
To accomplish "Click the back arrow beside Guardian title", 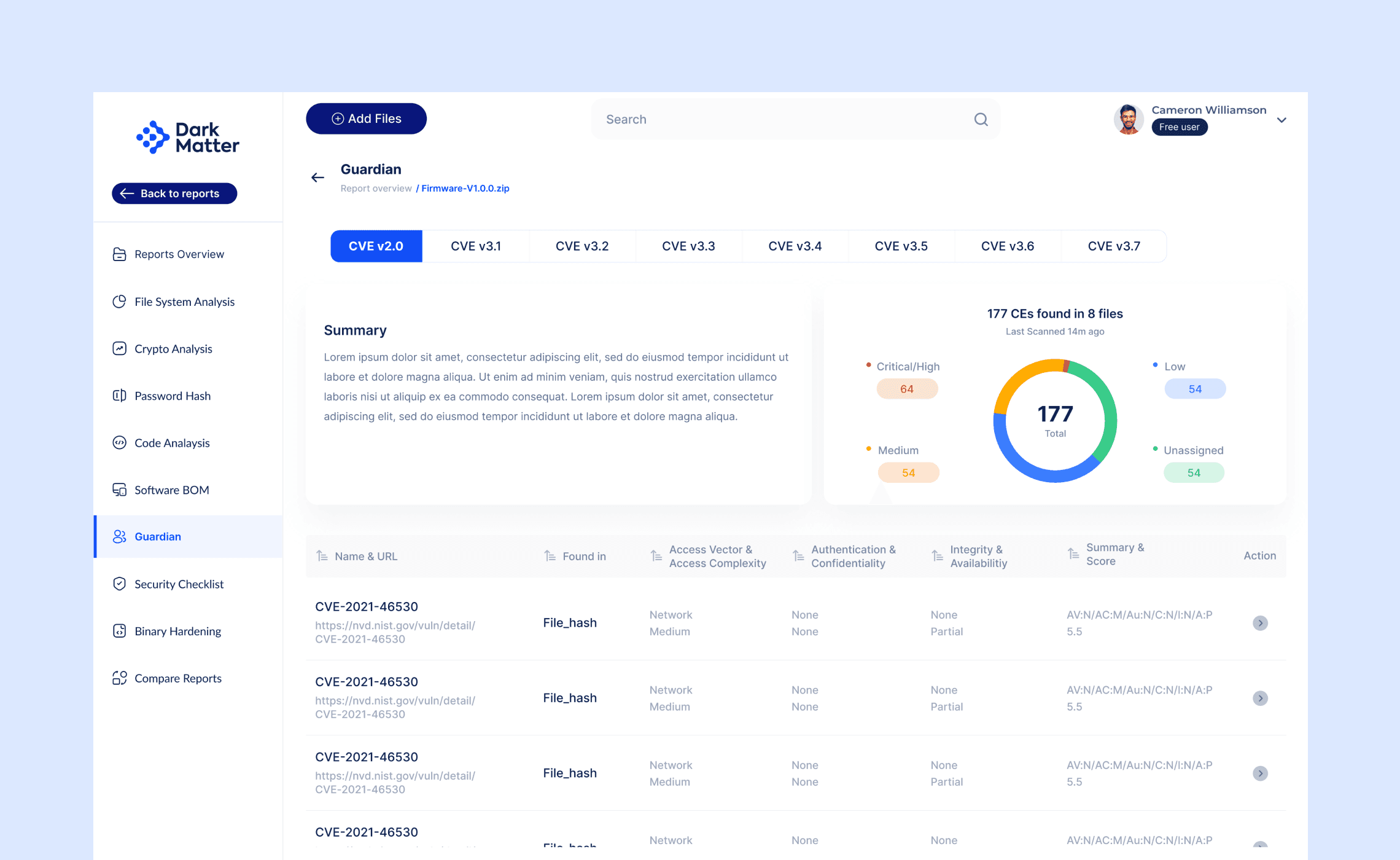I will click(317, 178).
